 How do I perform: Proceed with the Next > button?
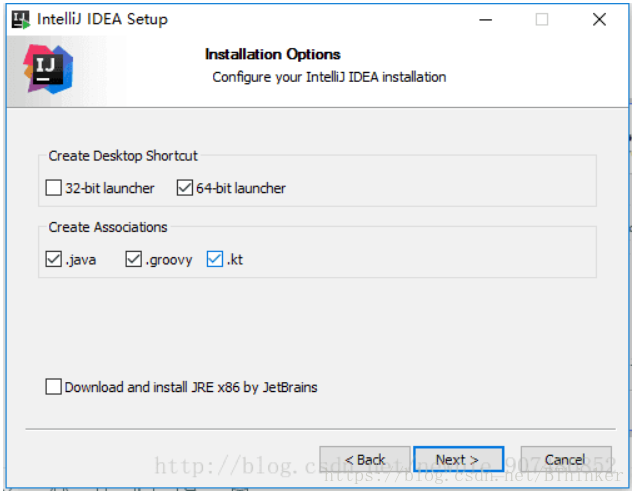[x=458, y=460]
